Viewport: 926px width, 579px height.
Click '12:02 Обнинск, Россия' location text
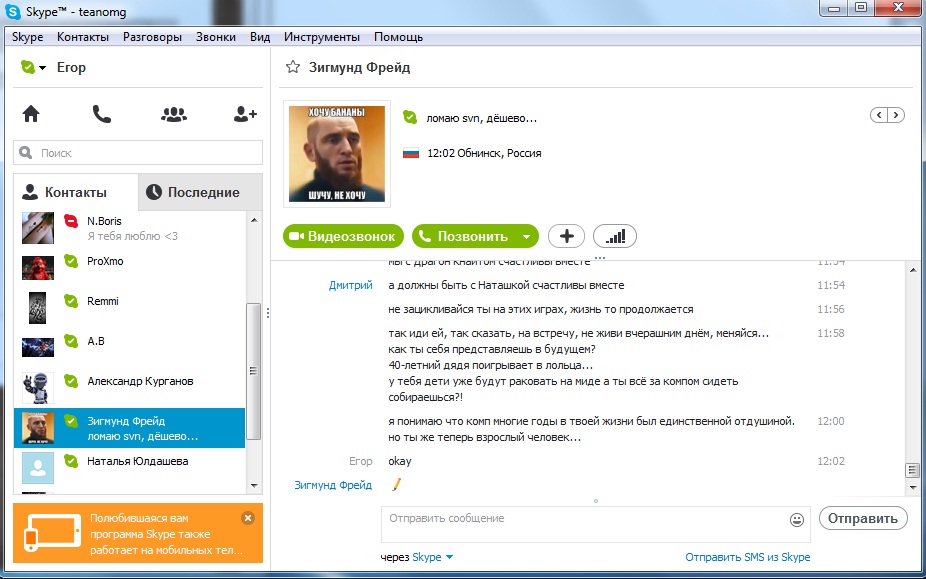[484, 153]
